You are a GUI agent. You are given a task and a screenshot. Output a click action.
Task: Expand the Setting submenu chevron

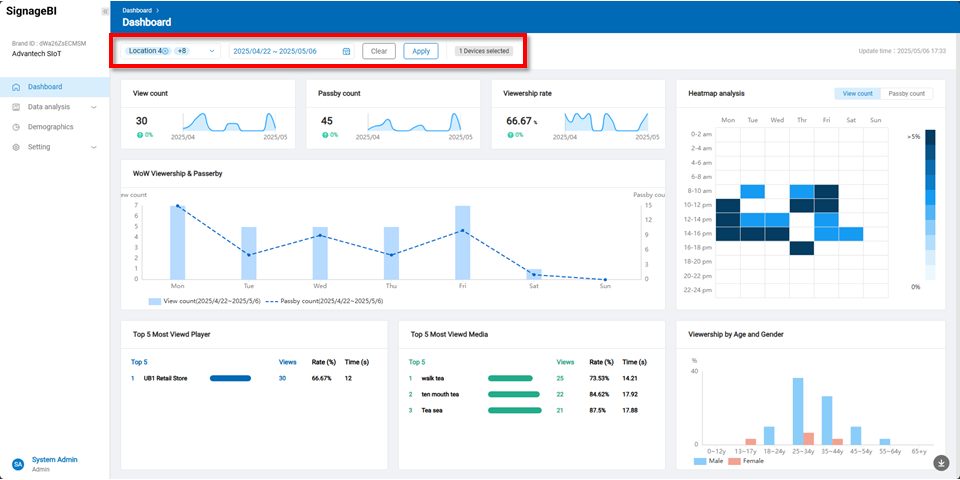point(94,147)
